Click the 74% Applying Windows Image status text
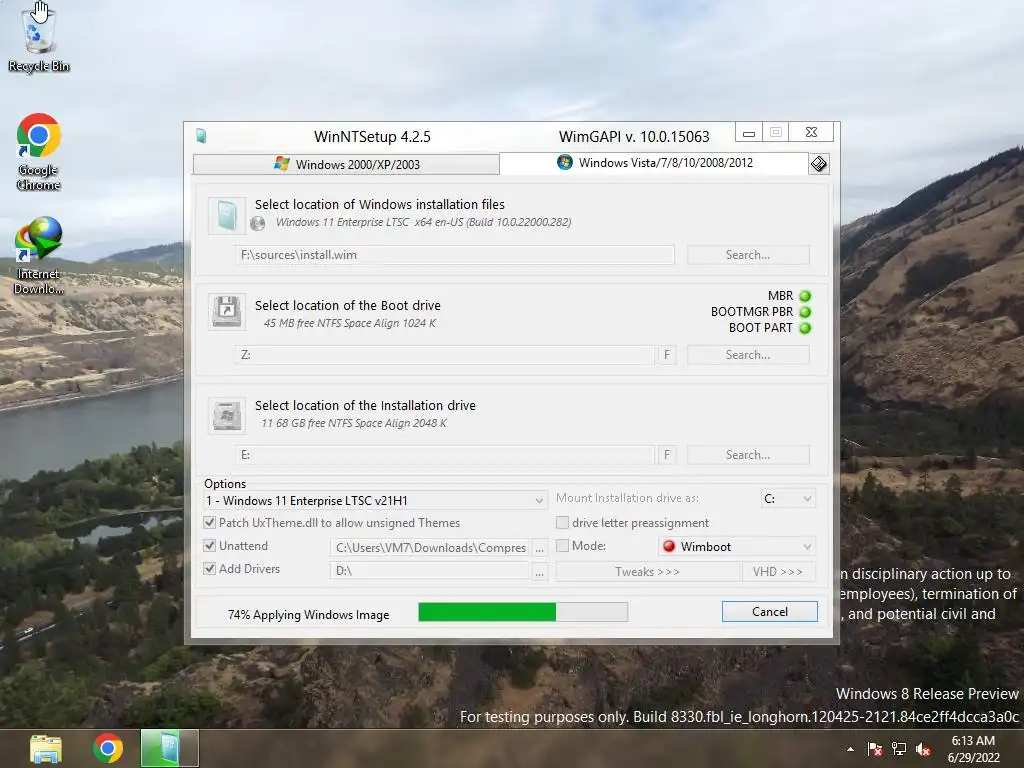1024x768 pixels. pos(308,615)
